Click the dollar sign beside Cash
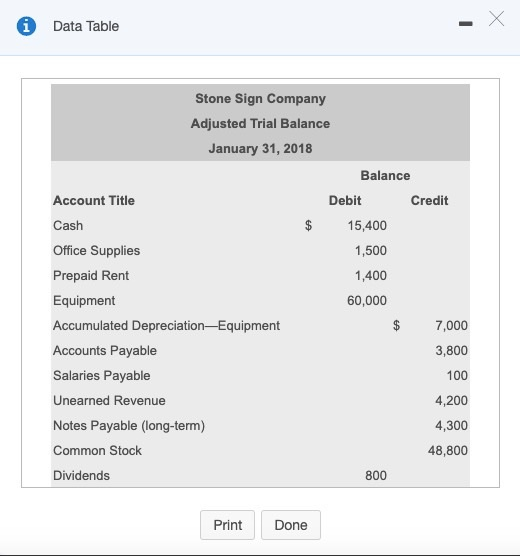 309,226
